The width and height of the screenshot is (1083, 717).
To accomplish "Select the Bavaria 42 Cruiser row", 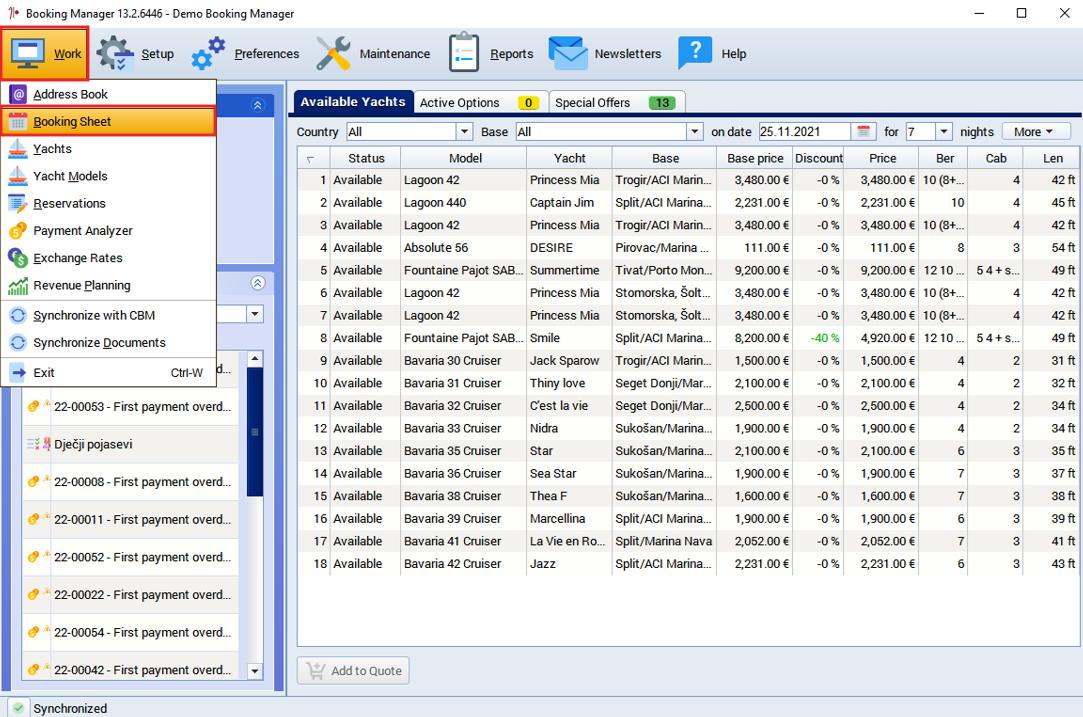I will tap(689, 564).
